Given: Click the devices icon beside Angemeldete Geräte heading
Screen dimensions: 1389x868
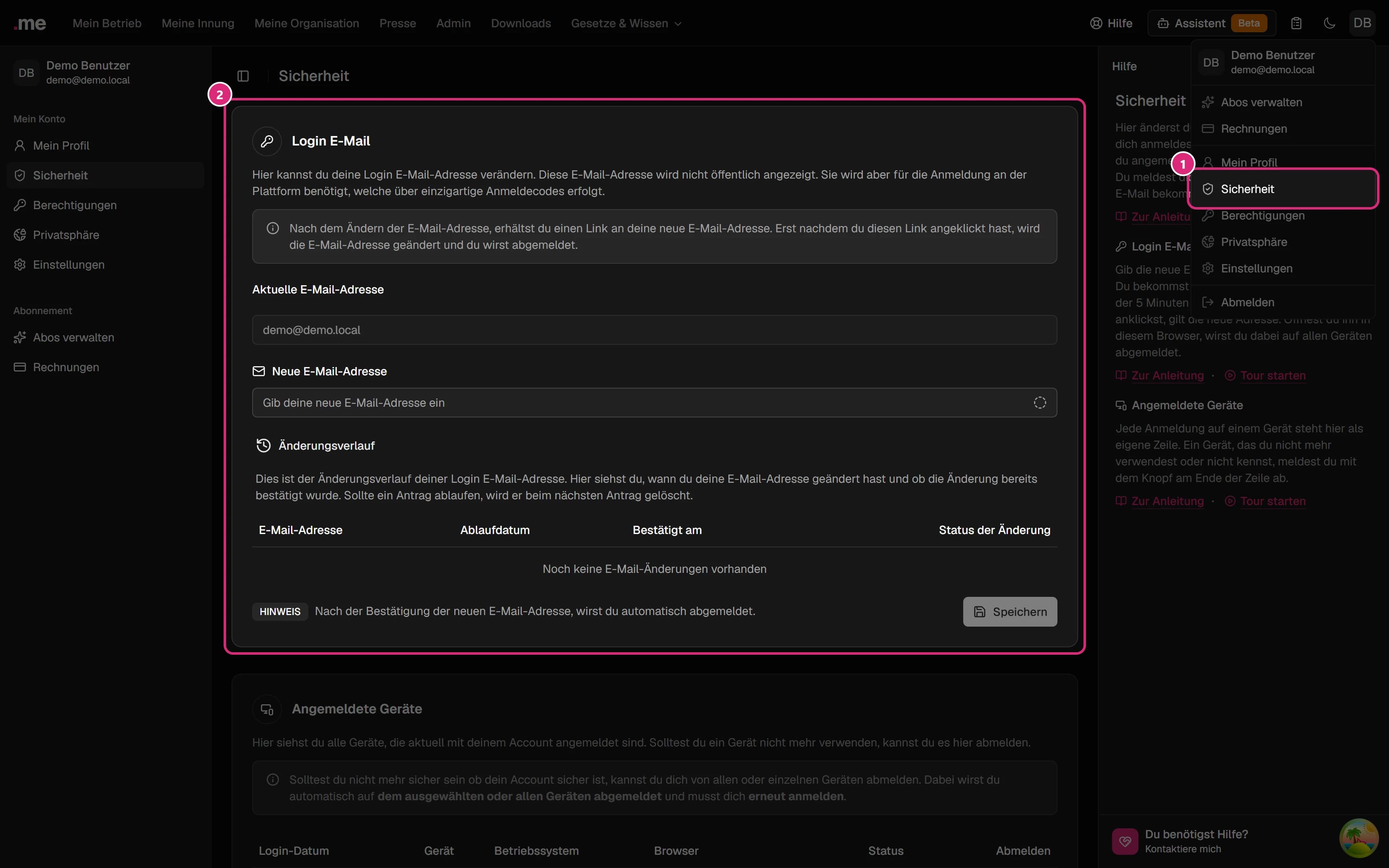Looking at the screenshot, I should pos(267,710).
